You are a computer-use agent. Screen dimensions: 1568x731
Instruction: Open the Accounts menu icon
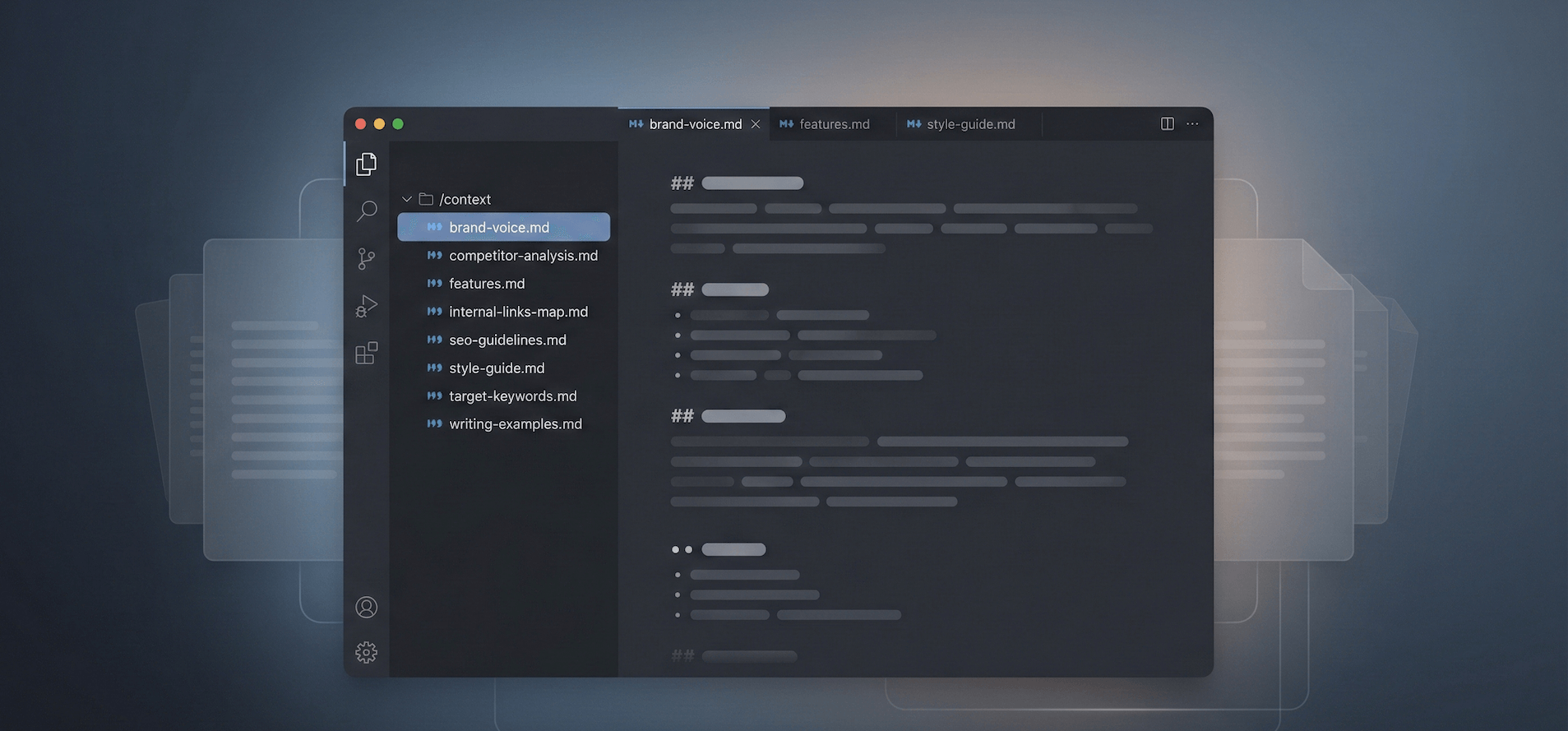(367, 607)
